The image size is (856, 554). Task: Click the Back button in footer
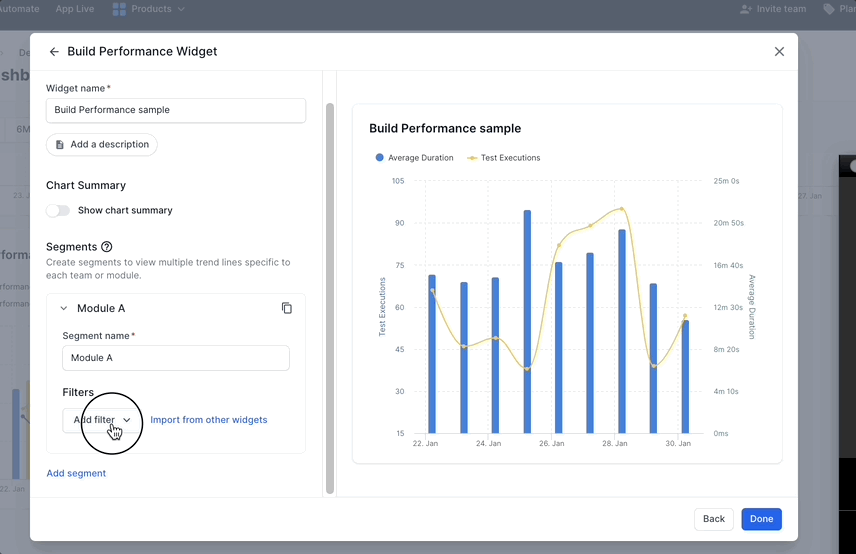click(713, 519)
